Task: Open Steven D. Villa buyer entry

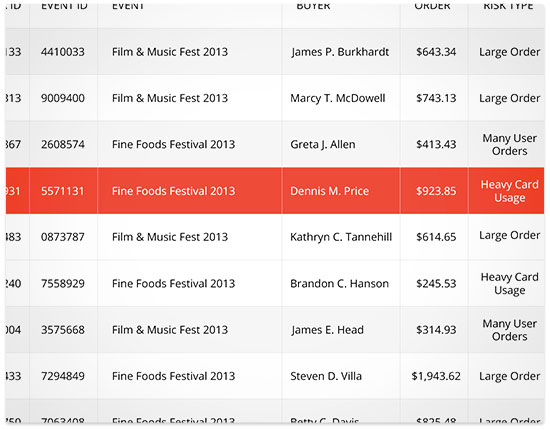Action: (x=326, y=376)
